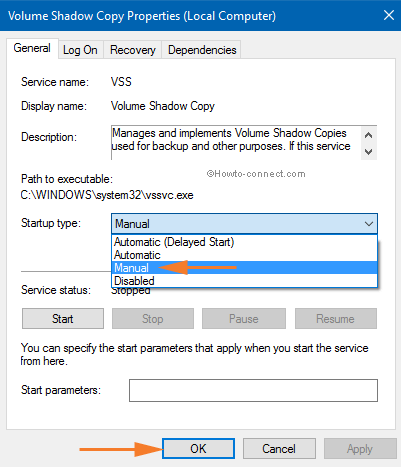This screenshot has height=467, width=401.
Task: Focus the Start parameters text field
Action: 253,390
